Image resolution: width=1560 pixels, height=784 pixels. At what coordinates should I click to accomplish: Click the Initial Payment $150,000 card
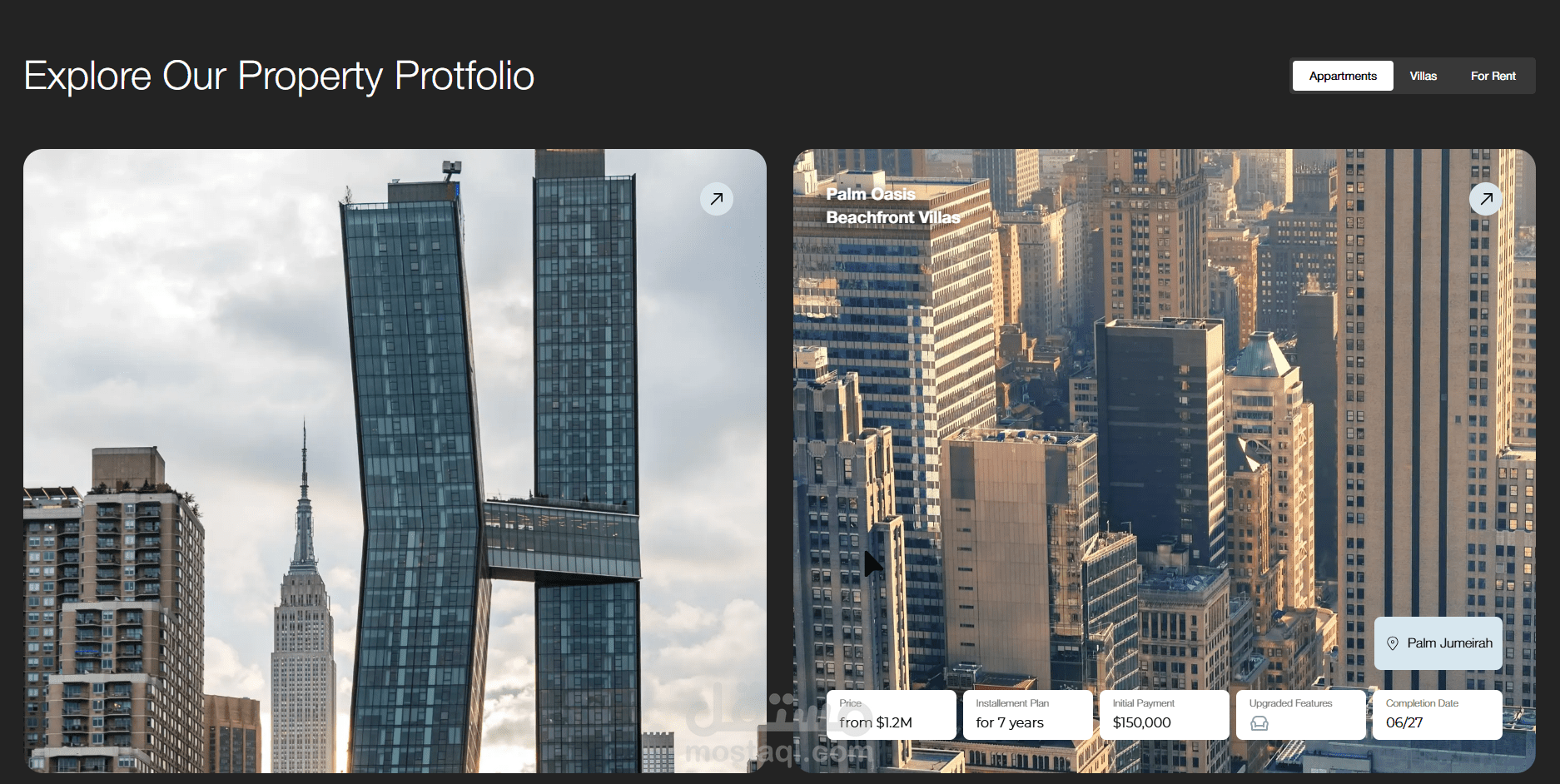1164,714
